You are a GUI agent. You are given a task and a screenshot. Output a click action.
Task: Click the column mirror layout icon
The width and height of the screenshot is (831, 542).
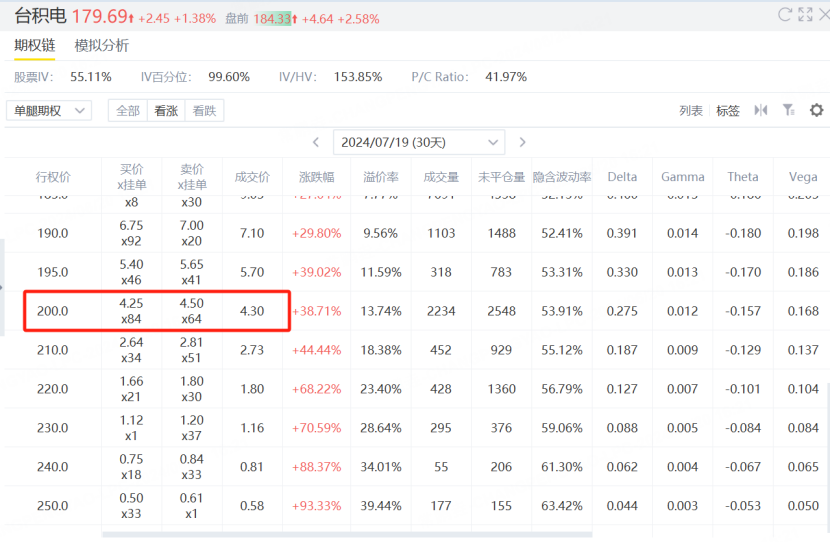[x=761, y=110]
